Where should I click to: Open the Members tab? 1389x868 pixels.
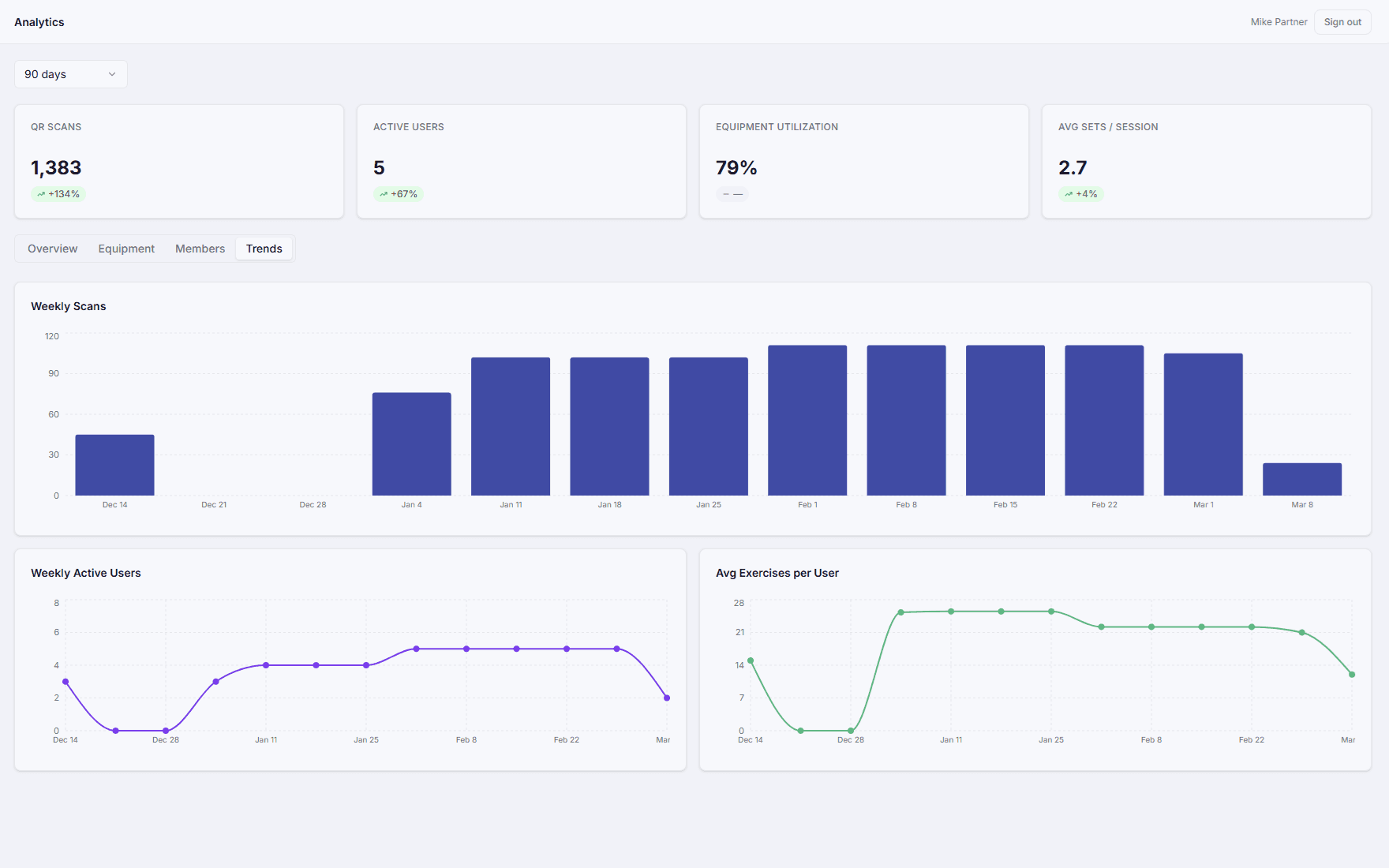pyautogui.click(x=200, y=249)
